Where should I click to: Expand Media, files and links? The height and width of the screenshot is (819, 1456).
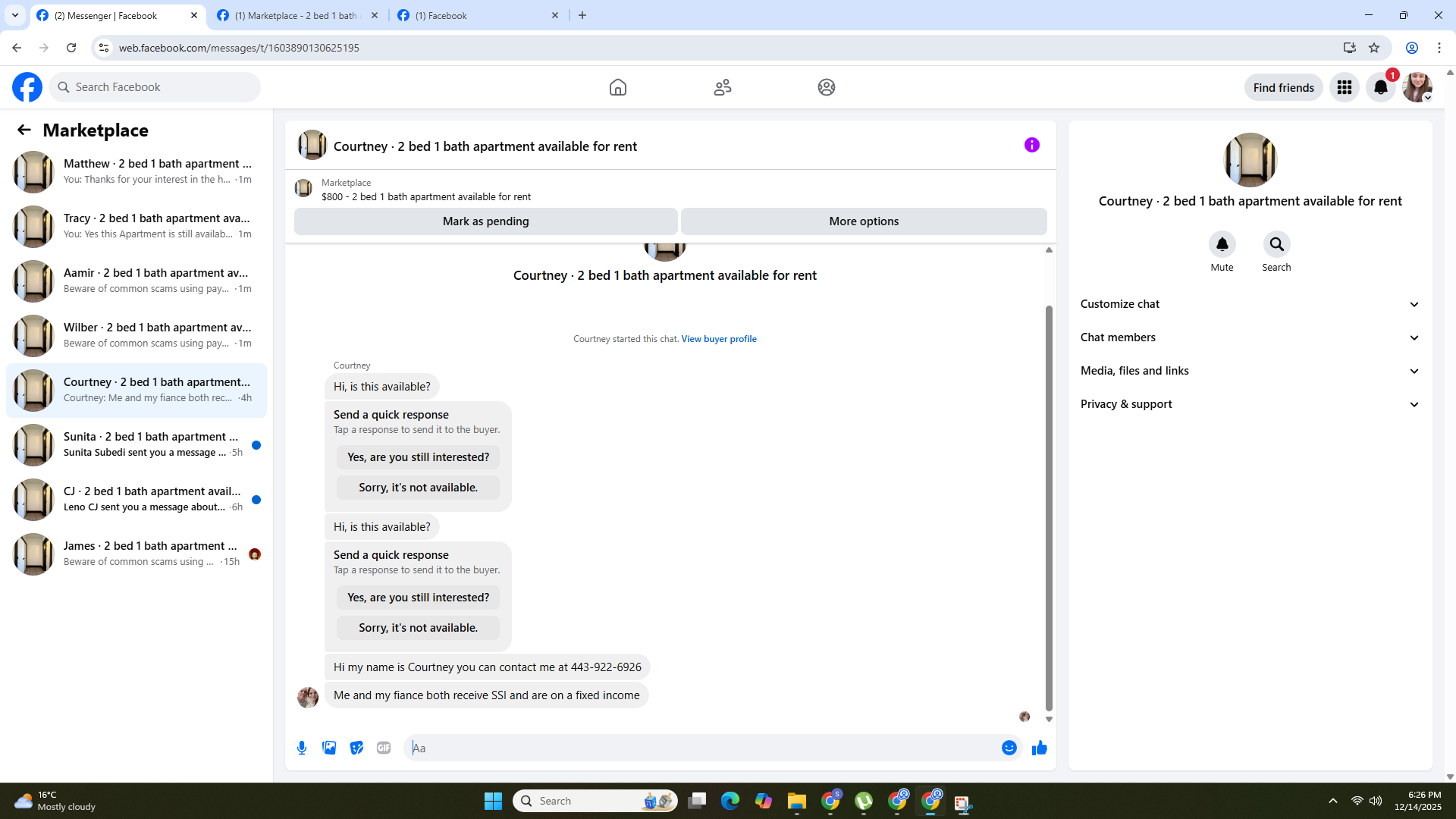pyautogui.click(x=1249, y=371)
